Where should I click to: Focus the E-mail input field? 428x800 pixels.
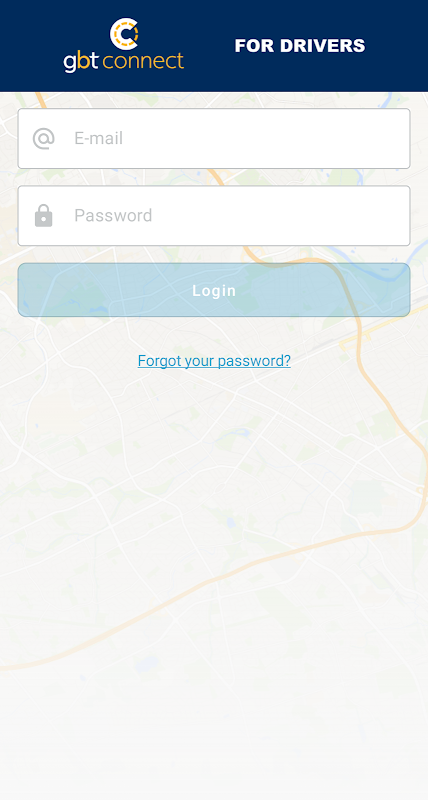coord(214,138)
